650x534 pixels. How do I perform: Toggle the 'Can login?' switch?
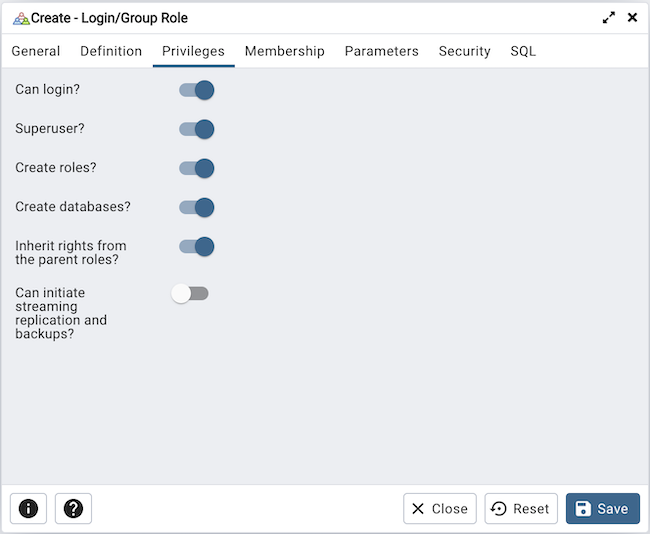click(196, 90)
